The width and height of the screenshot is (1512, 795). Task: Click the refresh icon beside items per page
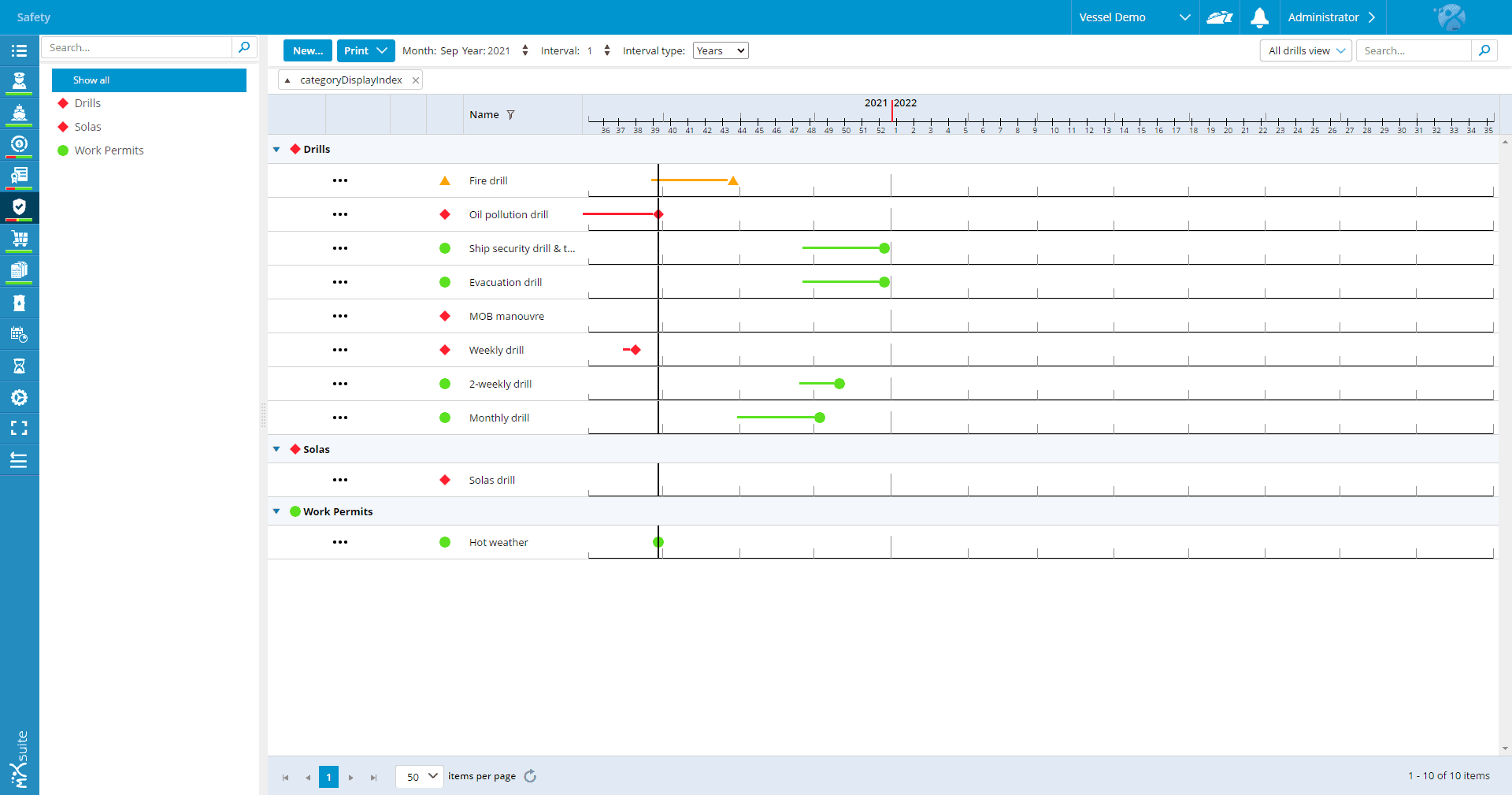tap(530, 776)
